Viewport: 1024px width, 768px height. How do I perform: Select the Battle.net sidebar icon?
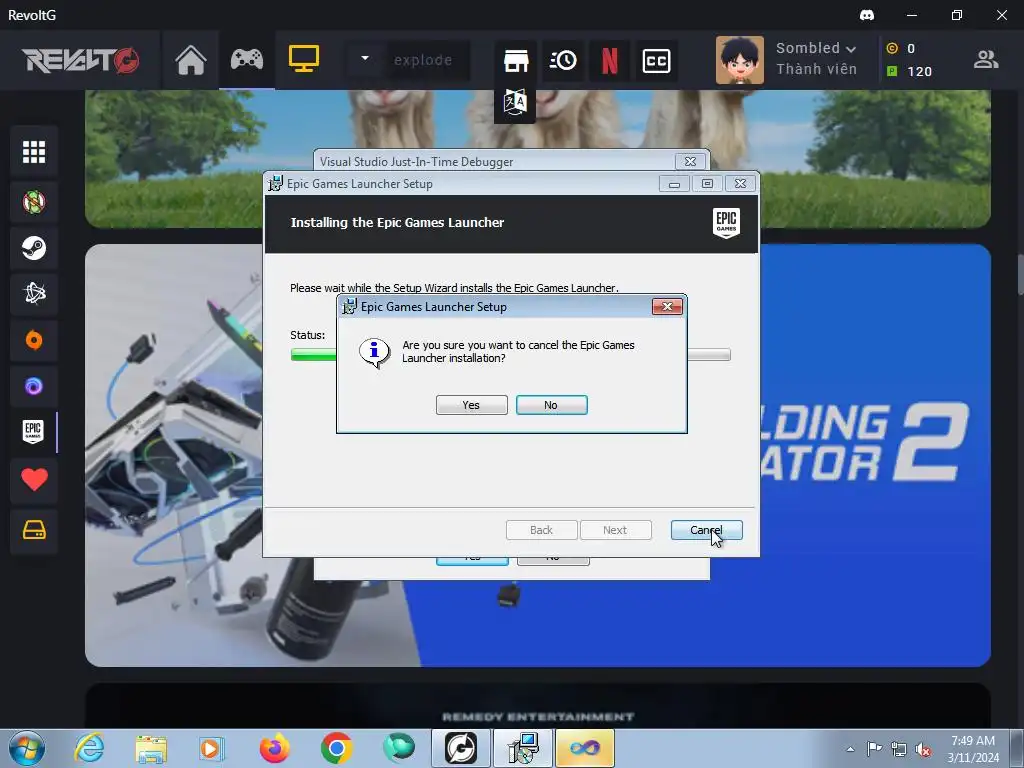[x=34, y=294]
